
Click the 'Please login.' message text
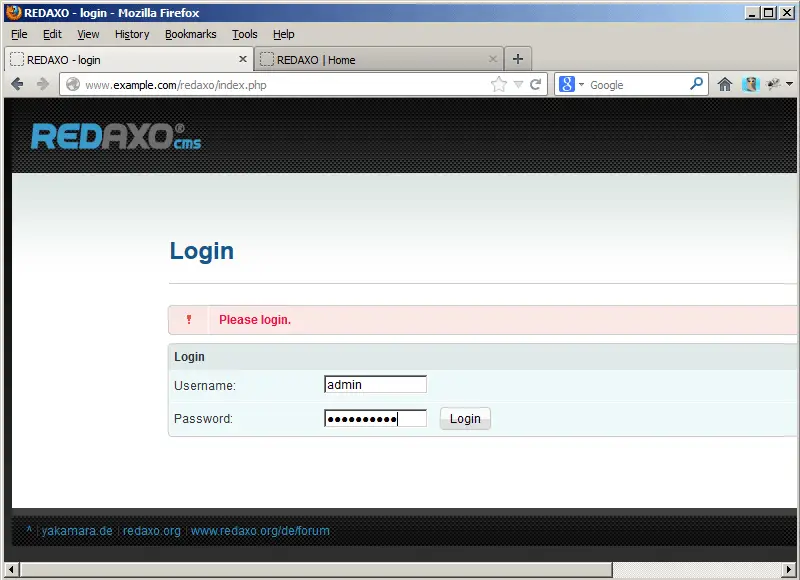(x=255, y=320)
